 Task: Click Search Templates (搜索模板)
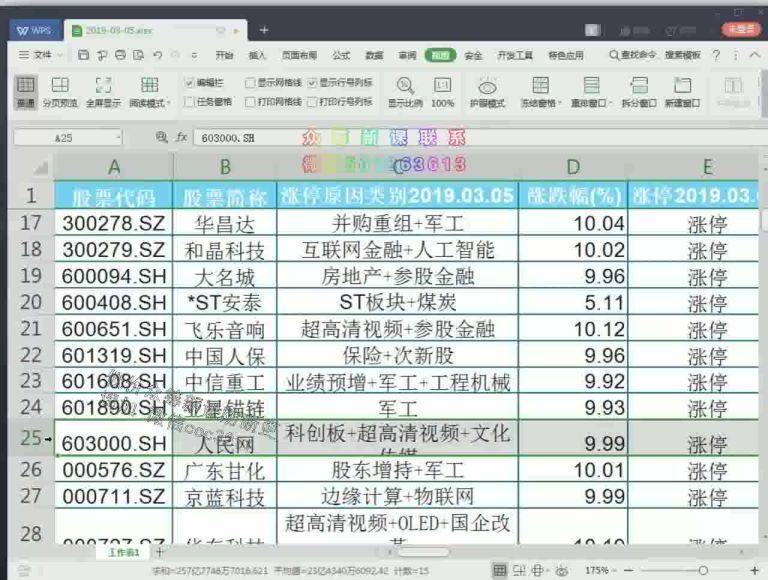click(x=683, y=55)
